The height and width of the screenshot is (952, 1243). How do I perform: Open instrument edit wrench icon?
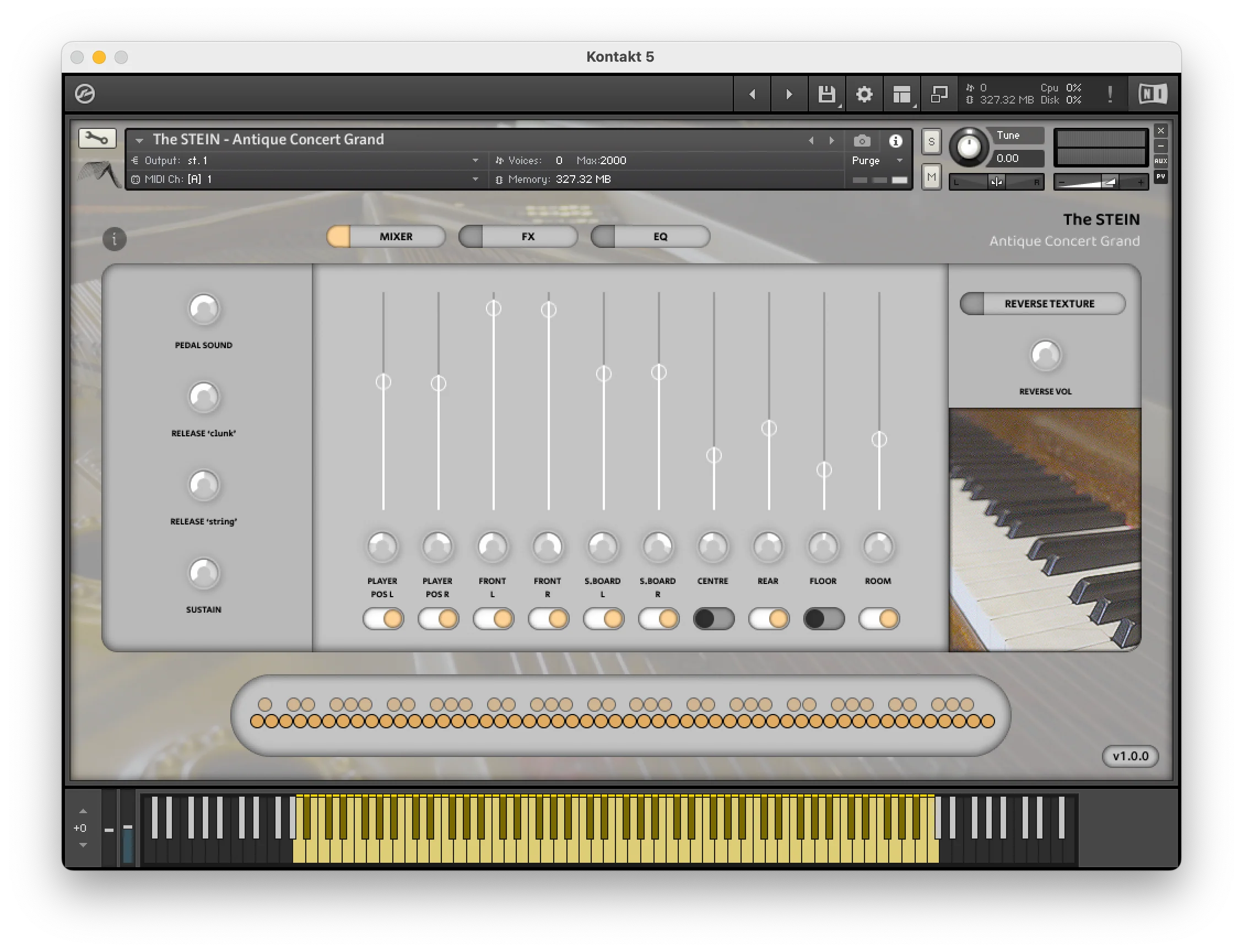pyautogui.click(x=97, y=138)
